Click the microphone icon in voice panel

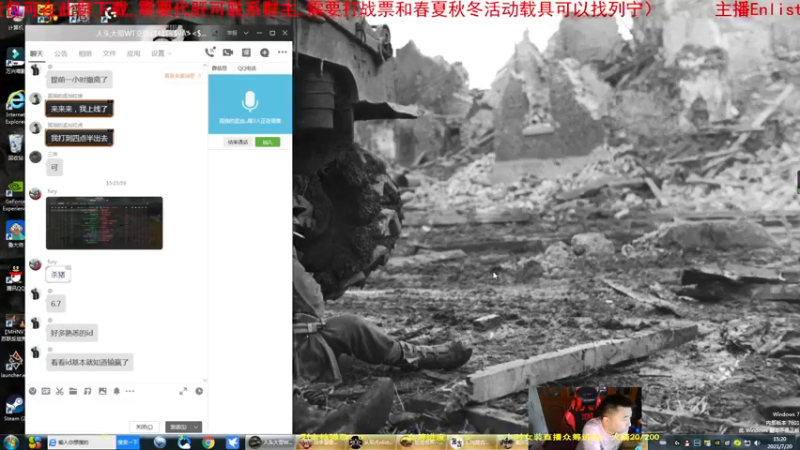click(249, 101)
